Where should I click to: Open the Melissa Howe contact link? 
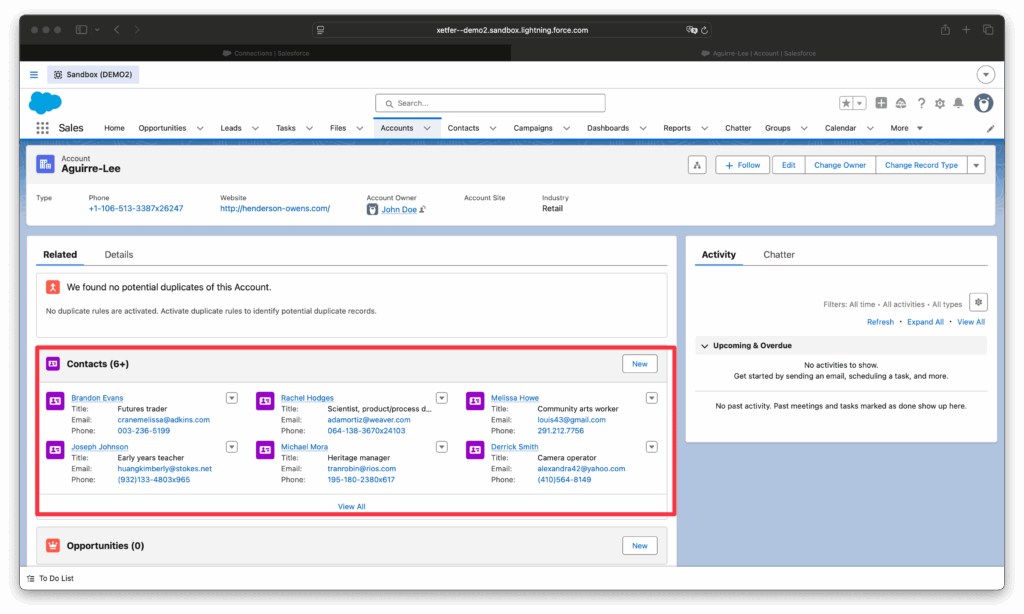click(x=515, y=398)
